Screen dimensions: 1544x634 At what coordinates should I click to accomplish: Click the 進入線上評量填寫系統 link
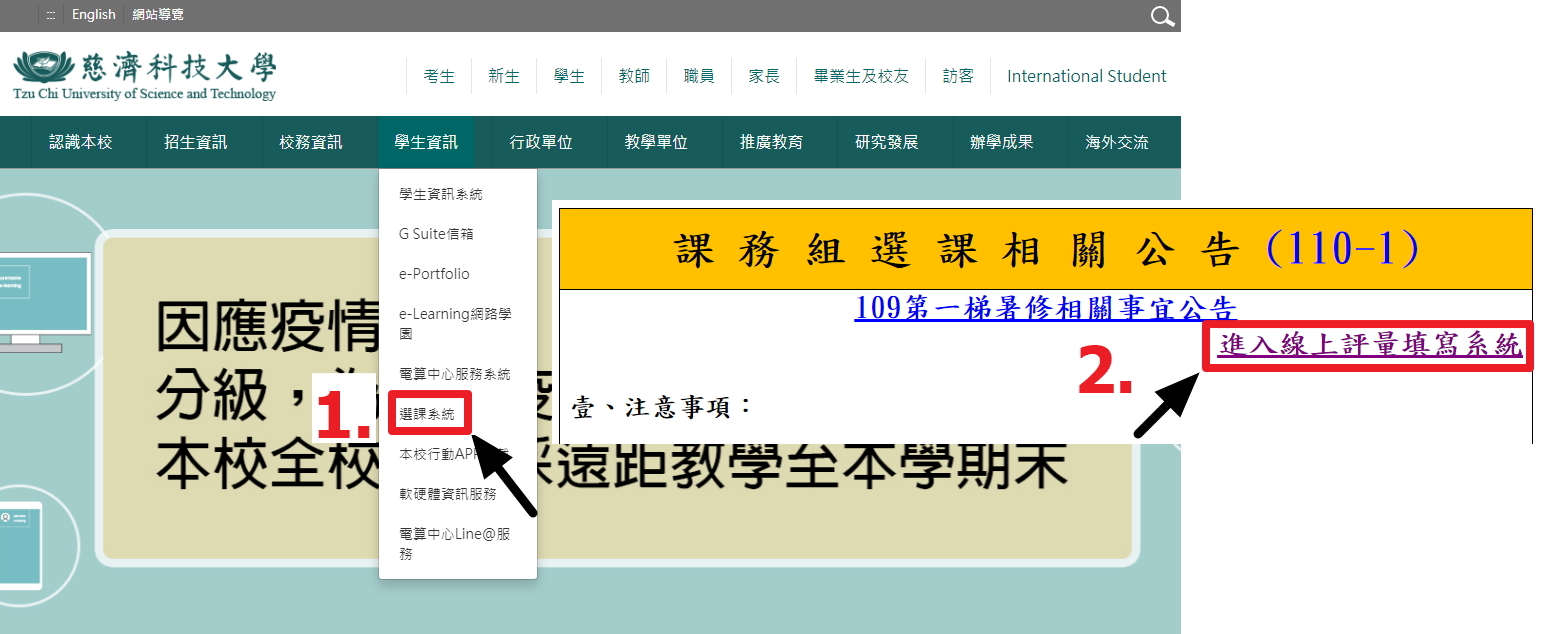(x=1370, y=346)
